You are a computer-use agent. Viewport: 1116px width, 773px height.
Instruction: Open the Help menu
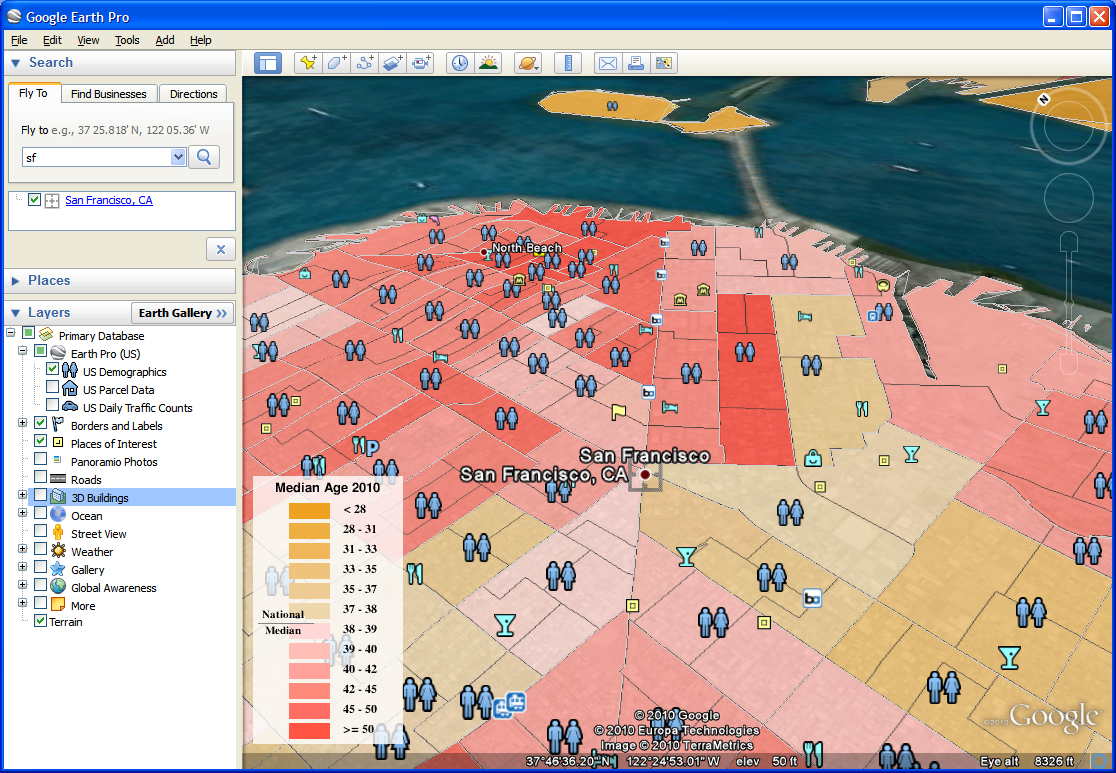[201, 41]
